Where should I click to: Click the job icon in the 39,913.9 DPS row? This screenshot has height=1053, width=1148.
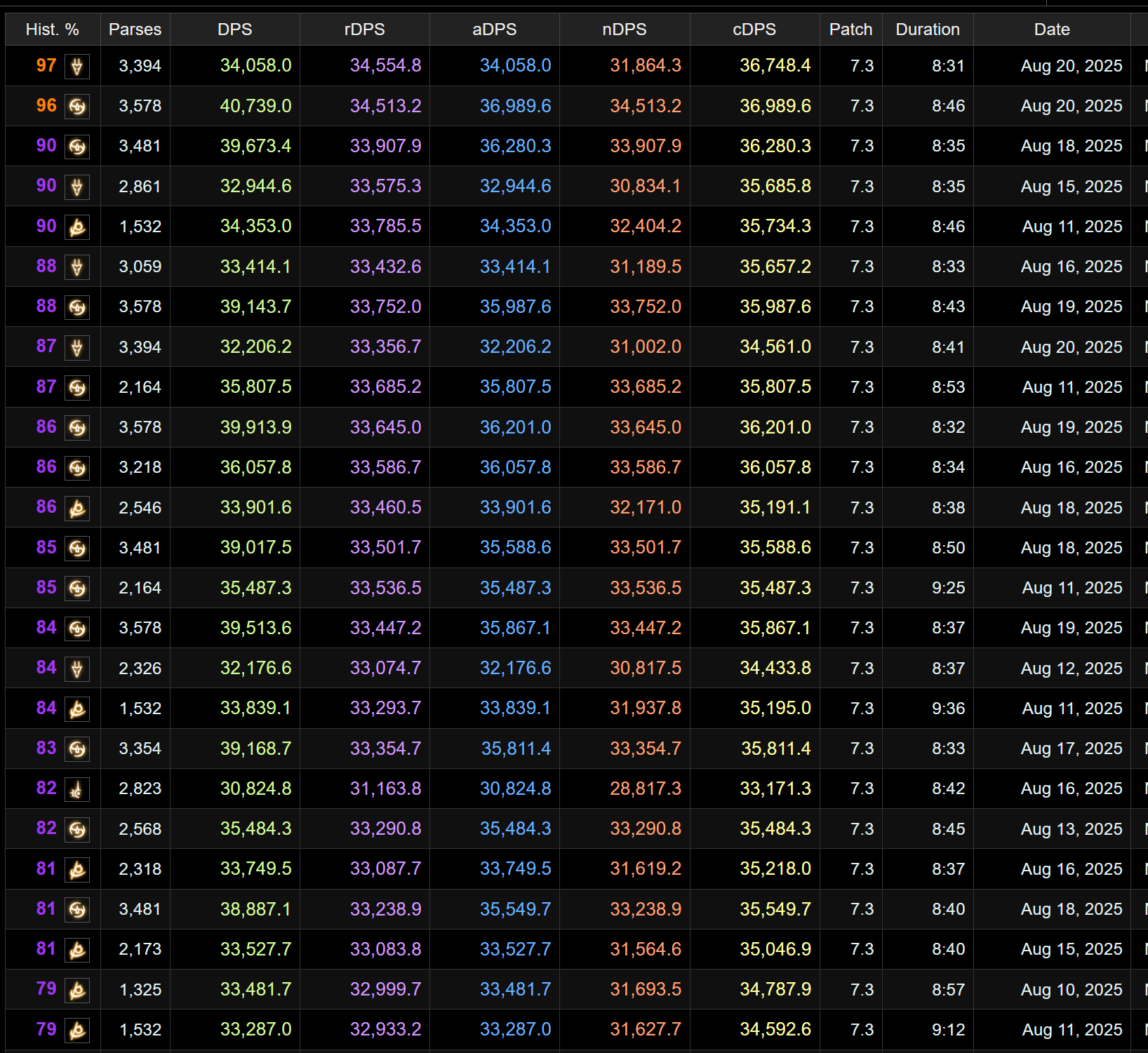click(77, 428)
